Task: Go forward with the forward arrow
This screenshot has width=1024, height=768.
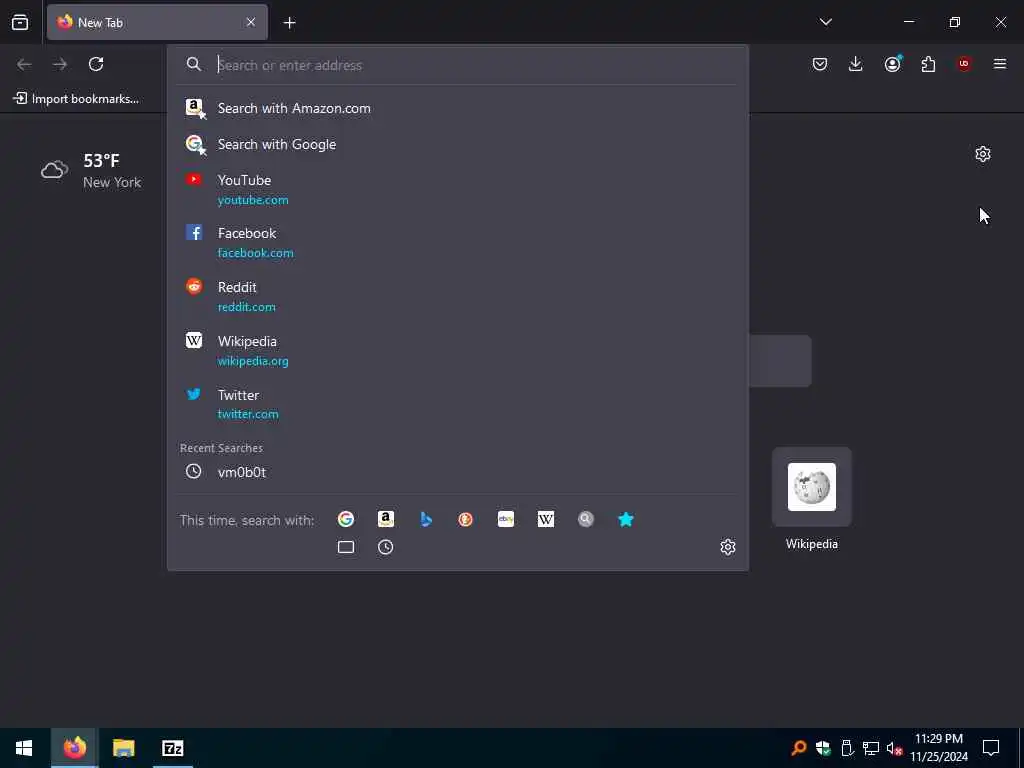Action: 60,64
